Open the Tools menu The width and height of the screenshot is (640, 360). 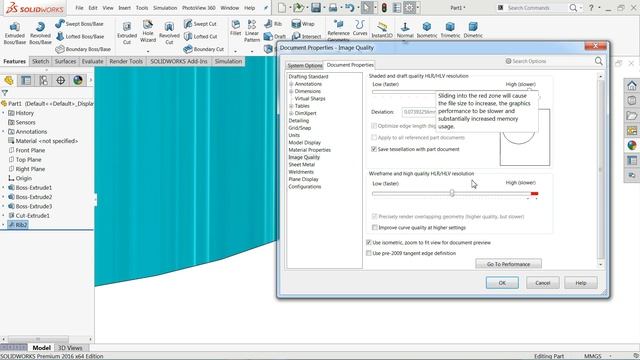142,8
